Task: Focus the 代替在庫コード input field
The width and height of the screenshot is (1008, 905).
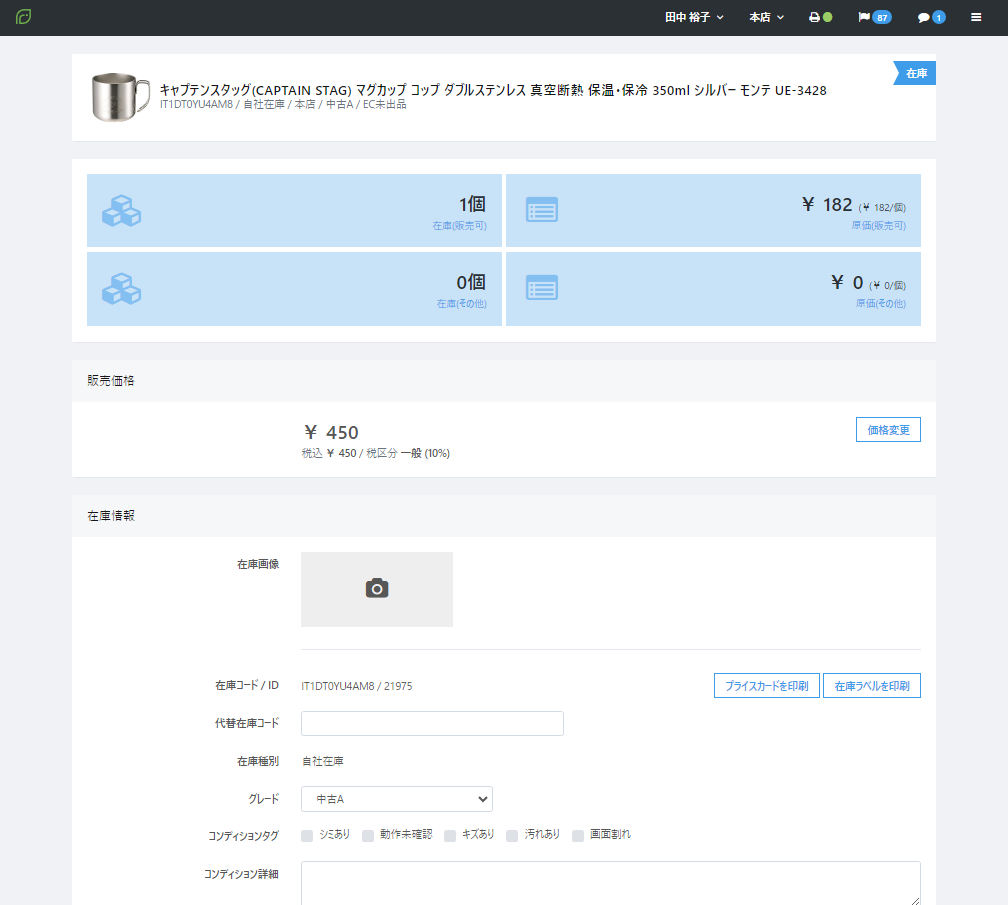Action: click(x=432, y=724)
